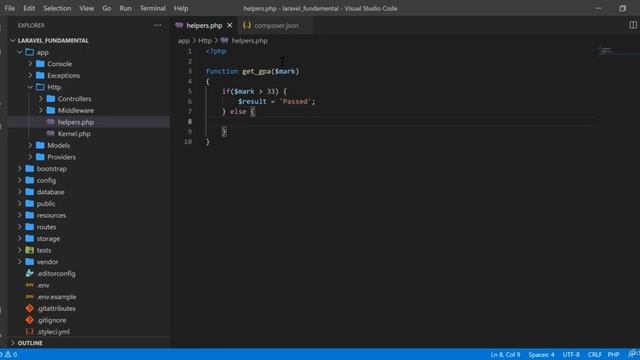640x360 pixels.
Task: Click app in the breadcrumb path
Action: (184, 40)
